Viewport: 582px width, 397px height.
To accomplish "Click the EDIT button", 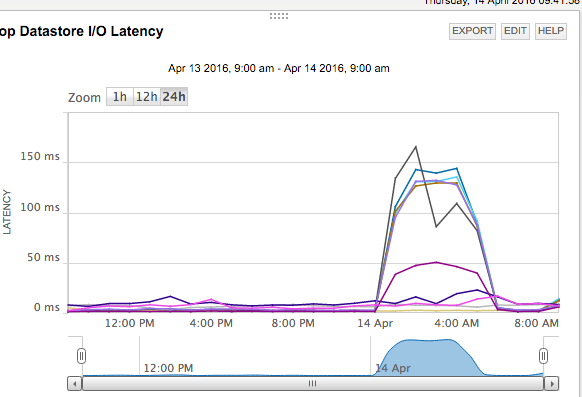I will (x=515, y=31).
